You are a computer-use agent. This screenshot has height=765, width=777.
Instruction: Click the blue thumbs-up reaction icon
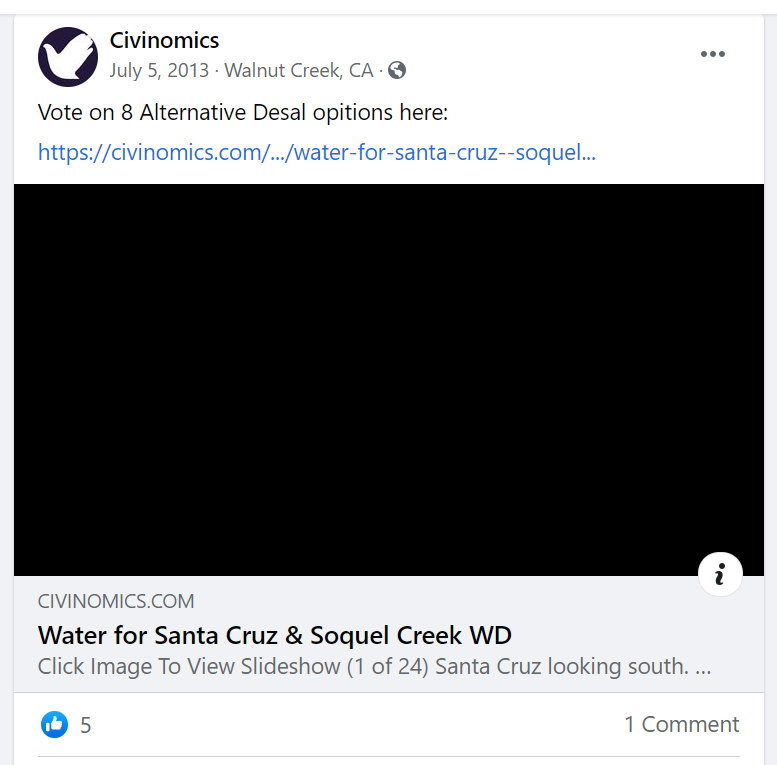(x=54, y=724)
